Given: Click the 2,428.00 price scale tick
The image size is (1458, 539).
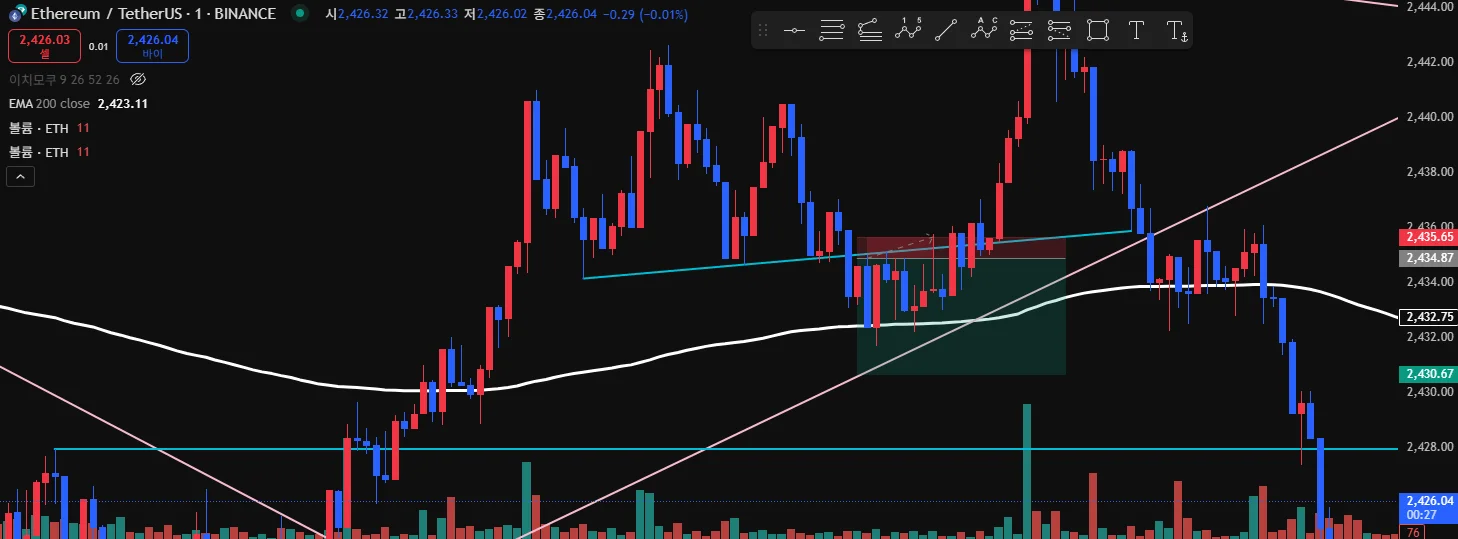Looking at the screenshot, I should [x=1429, y=447].
